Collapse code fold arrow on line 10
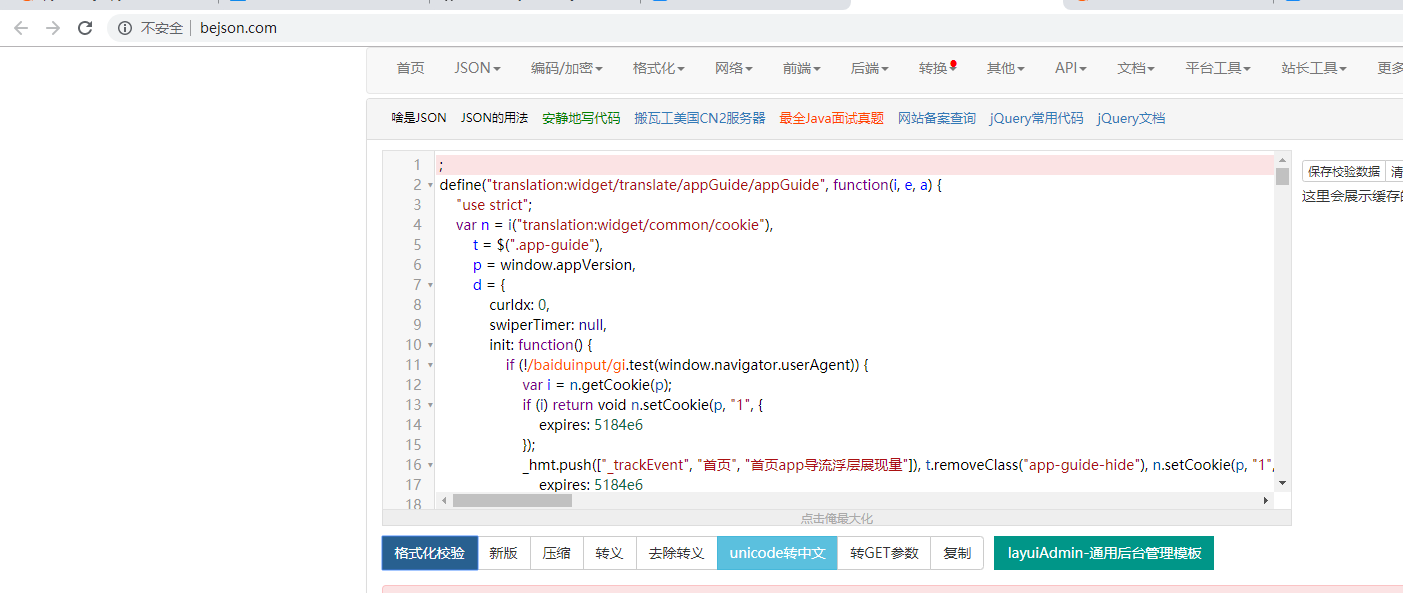1403x593 pixels. coord(430,345)
